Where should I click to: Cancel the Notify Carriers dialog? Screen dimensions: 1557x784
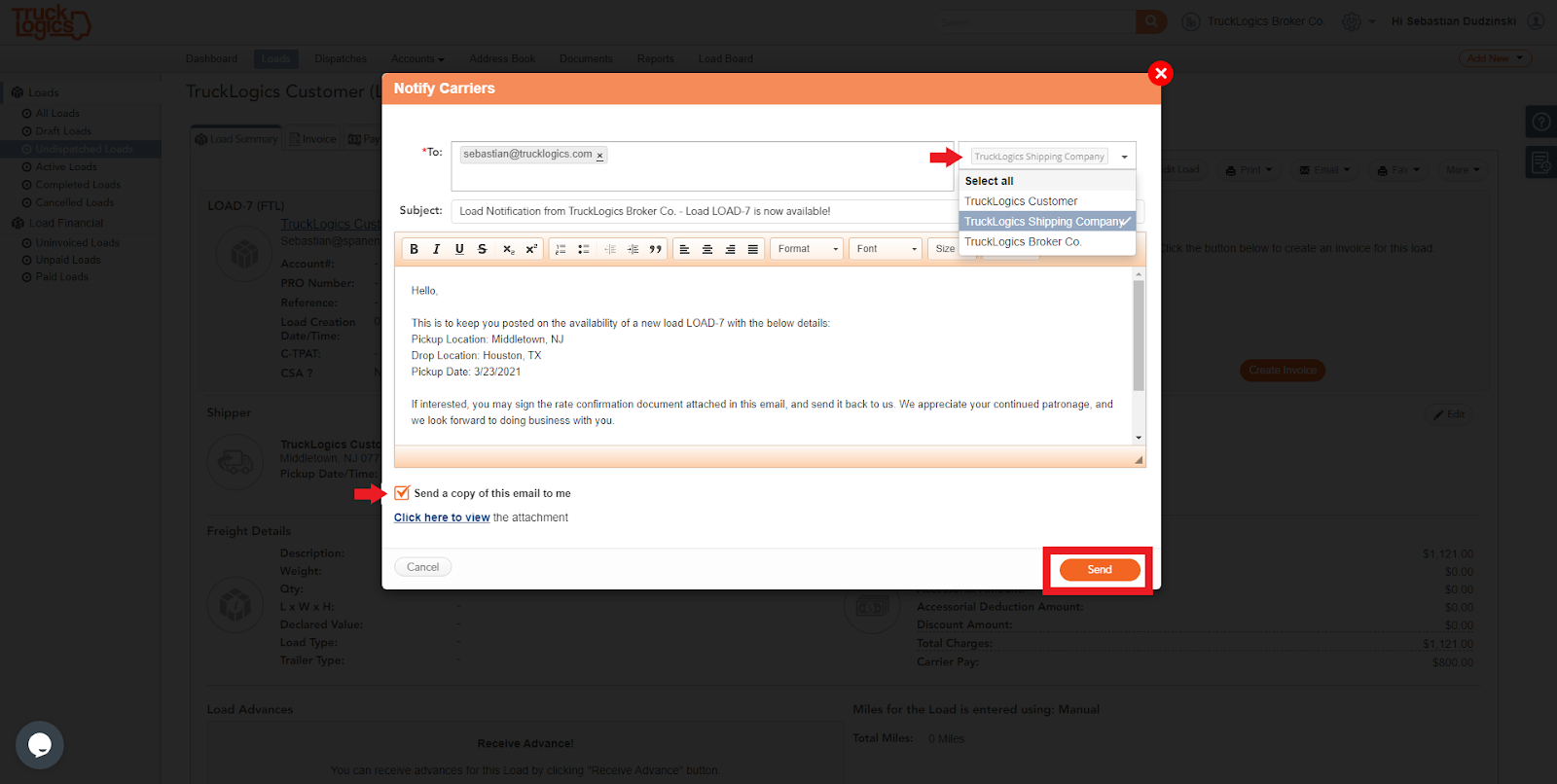click(x=422, y=567)
